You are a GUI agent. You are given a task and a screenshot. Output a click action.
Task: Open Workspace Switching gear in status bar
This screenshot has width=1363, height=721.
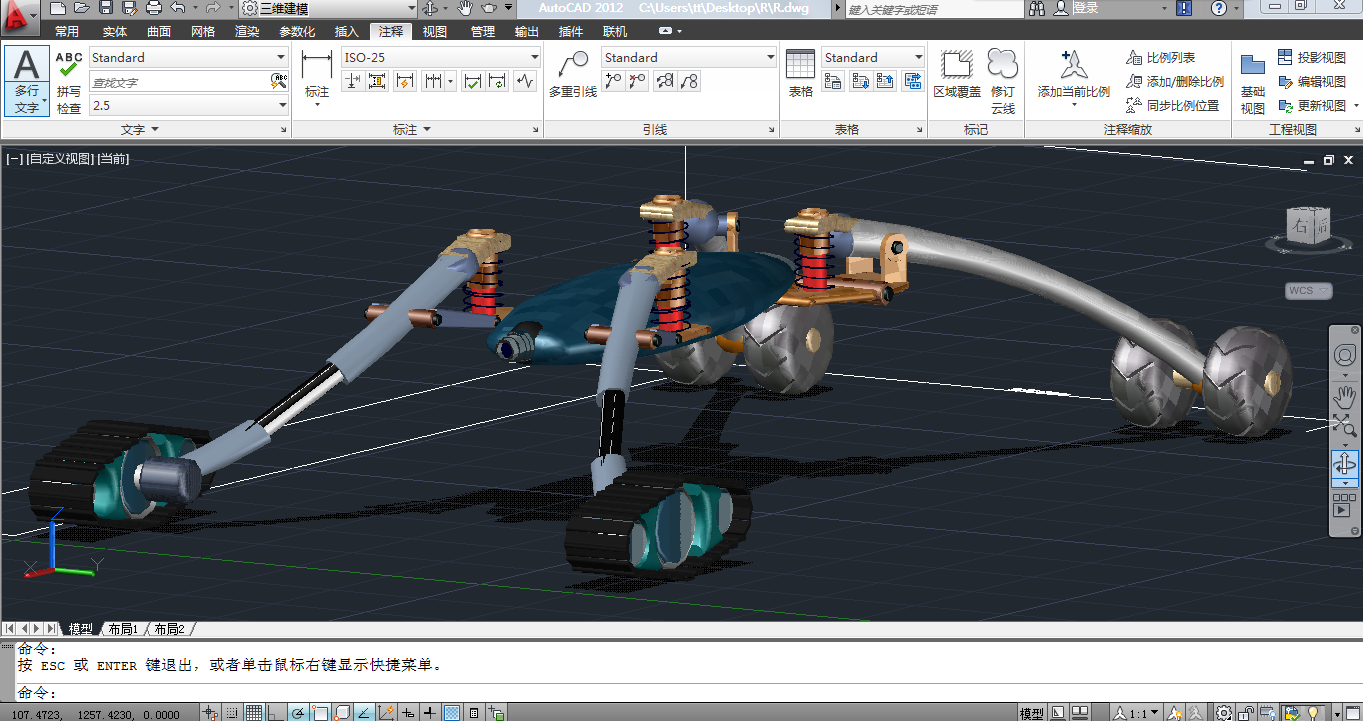(1223, 712)
